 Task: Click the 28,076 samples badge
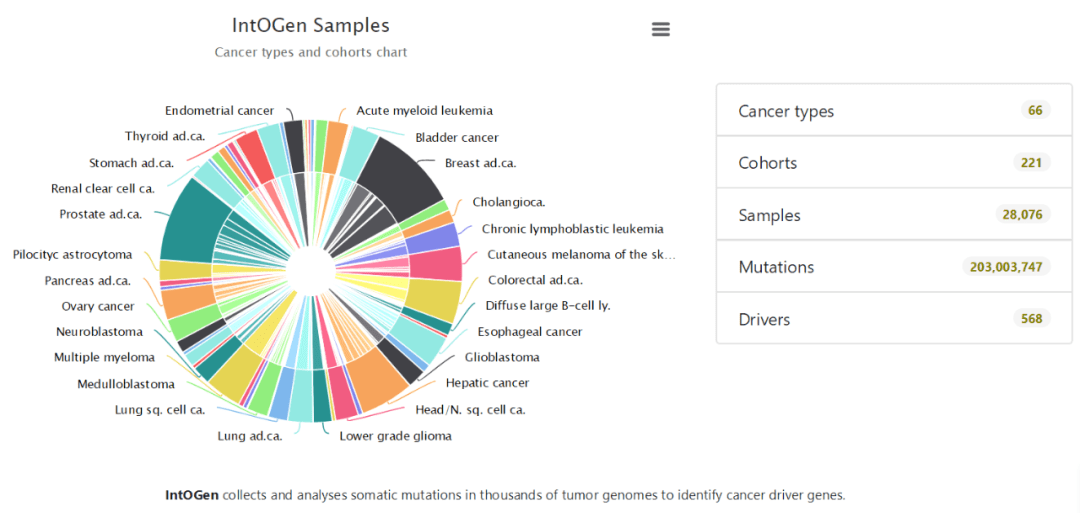coord(1024,215)
